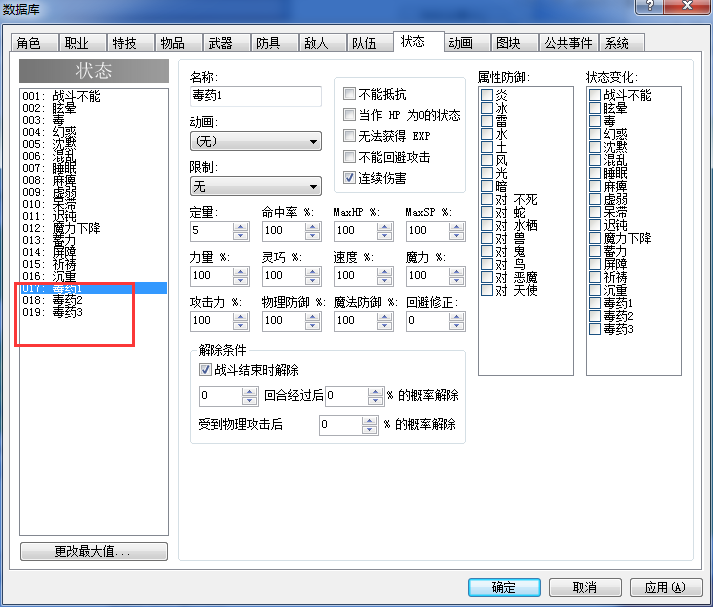The image size is (713, 607).
Task: Select state 019: 毒药3
Action: click(94, 312)
